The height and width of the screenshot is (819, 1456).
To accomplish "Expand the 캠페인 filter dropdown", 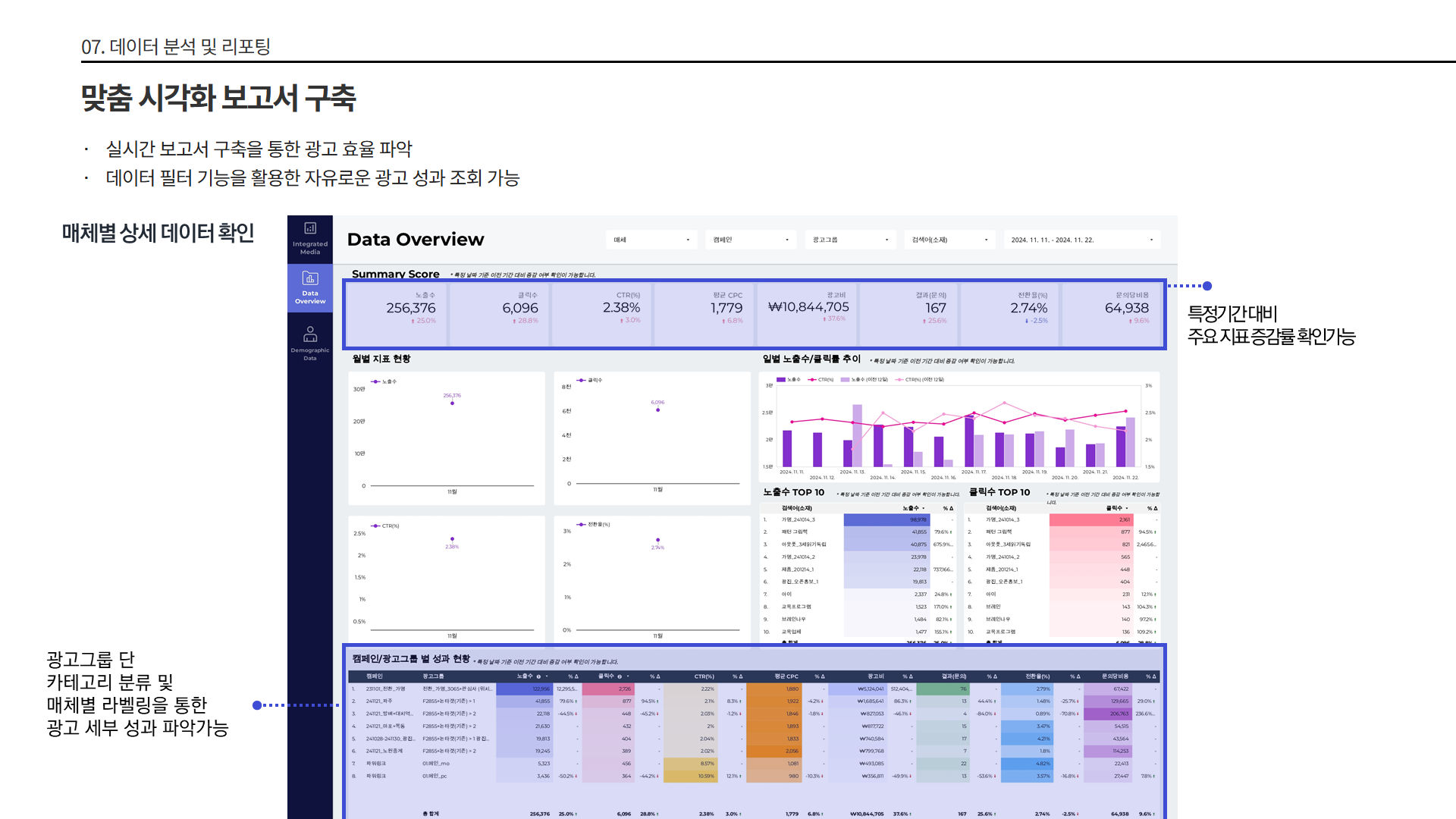I will [x=751, y=240].
